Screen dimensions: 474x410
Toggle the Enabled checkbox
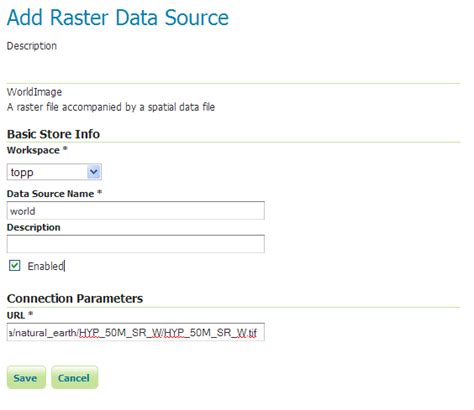tap(14, 266)
